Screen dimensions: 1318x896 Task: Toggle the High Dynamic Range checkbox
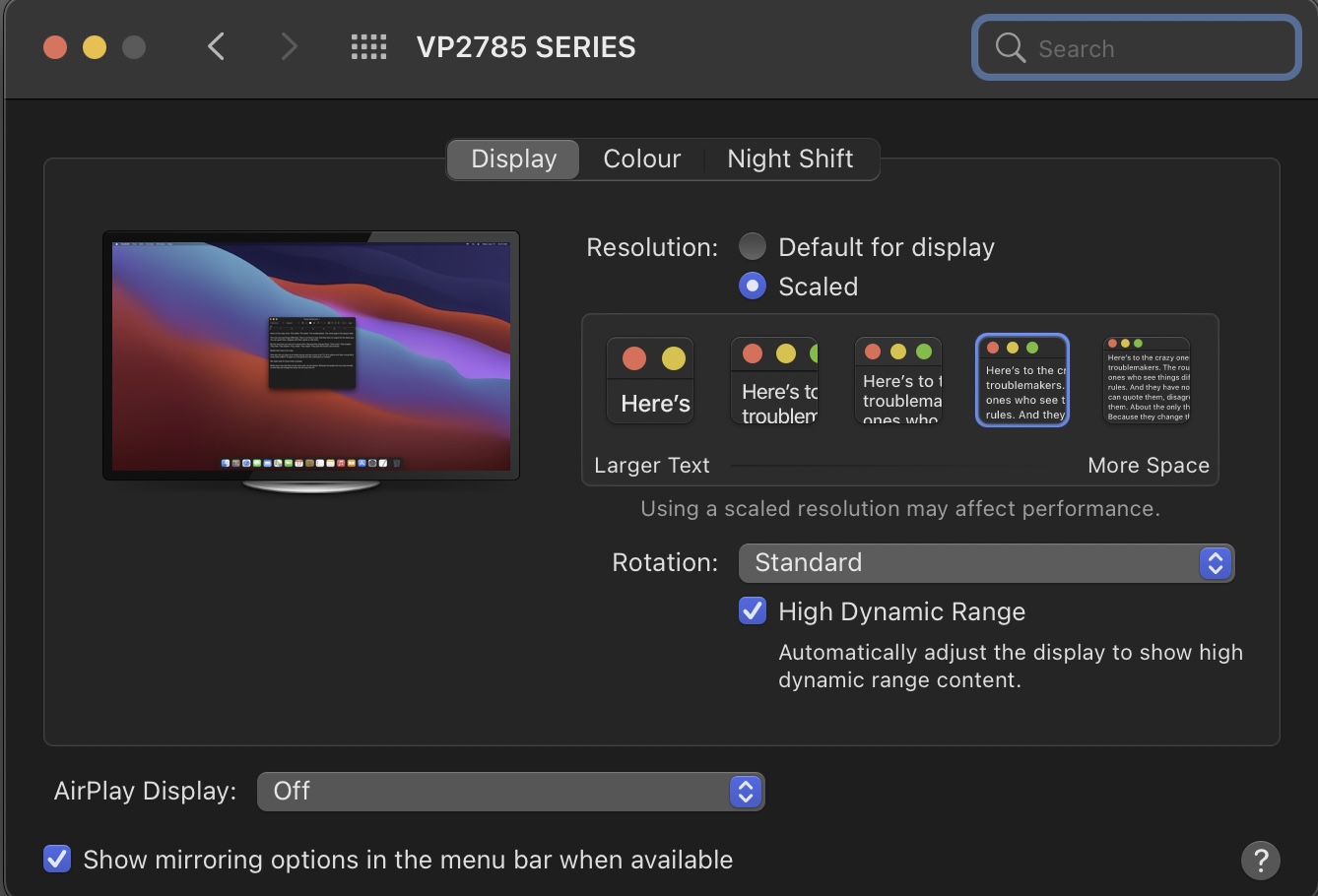coord(753,611)
